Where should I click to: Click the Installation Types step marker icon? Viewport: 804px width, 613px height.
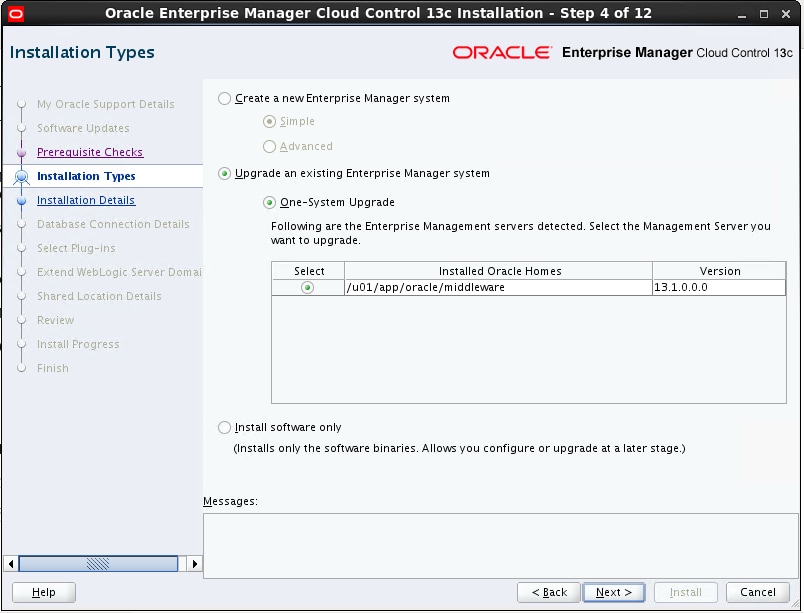click(x=22, y=177)
